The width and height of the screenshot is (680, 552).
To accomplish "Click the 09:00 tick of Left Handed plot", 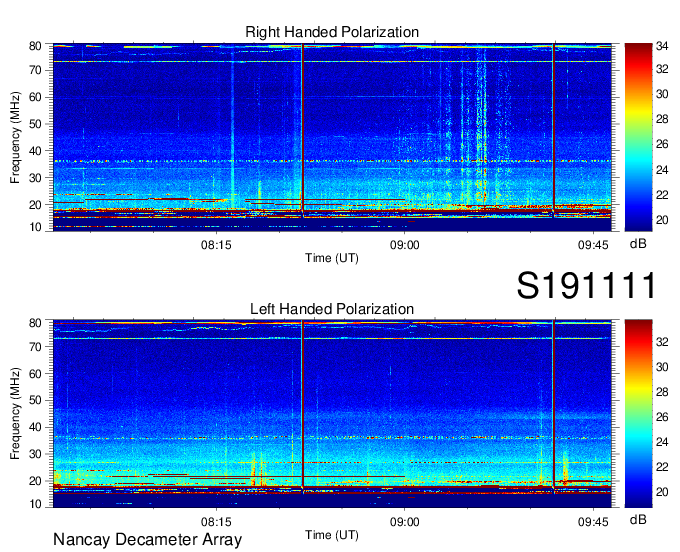I will [x=405, y=522].
